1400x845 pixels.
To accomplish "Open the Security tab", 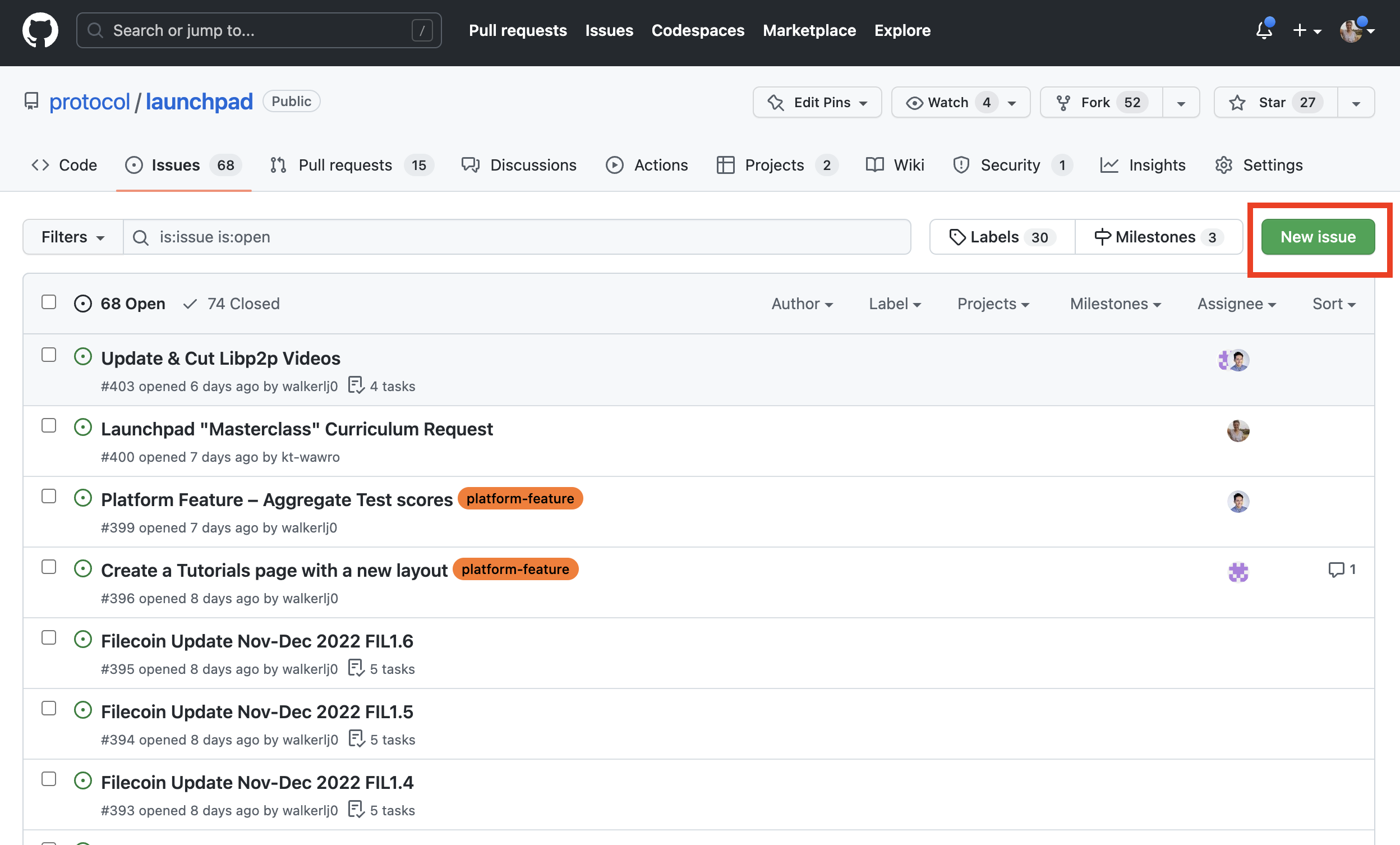I will click(1012, 165).
